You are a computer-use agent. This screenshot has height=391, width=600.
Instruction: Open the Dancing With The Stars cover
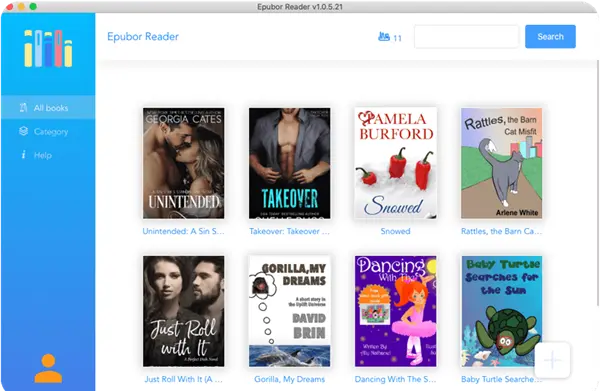click(396, 311)
